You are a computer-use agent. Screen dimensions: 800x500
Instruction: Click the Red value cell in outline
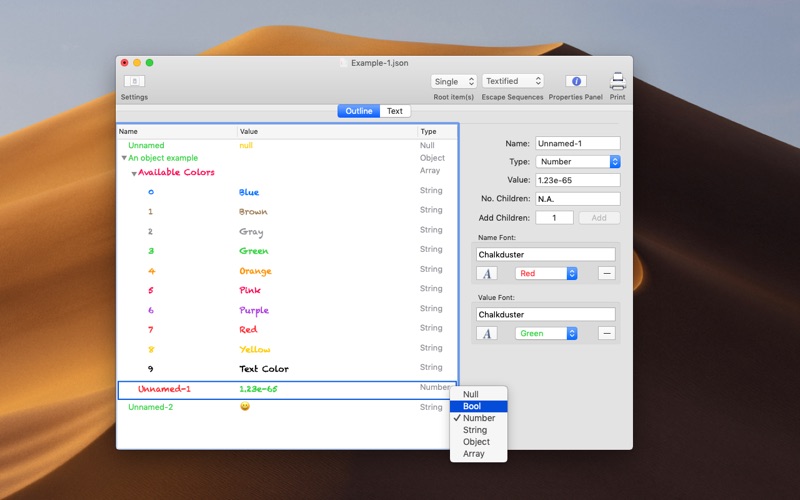click(248, 330)
